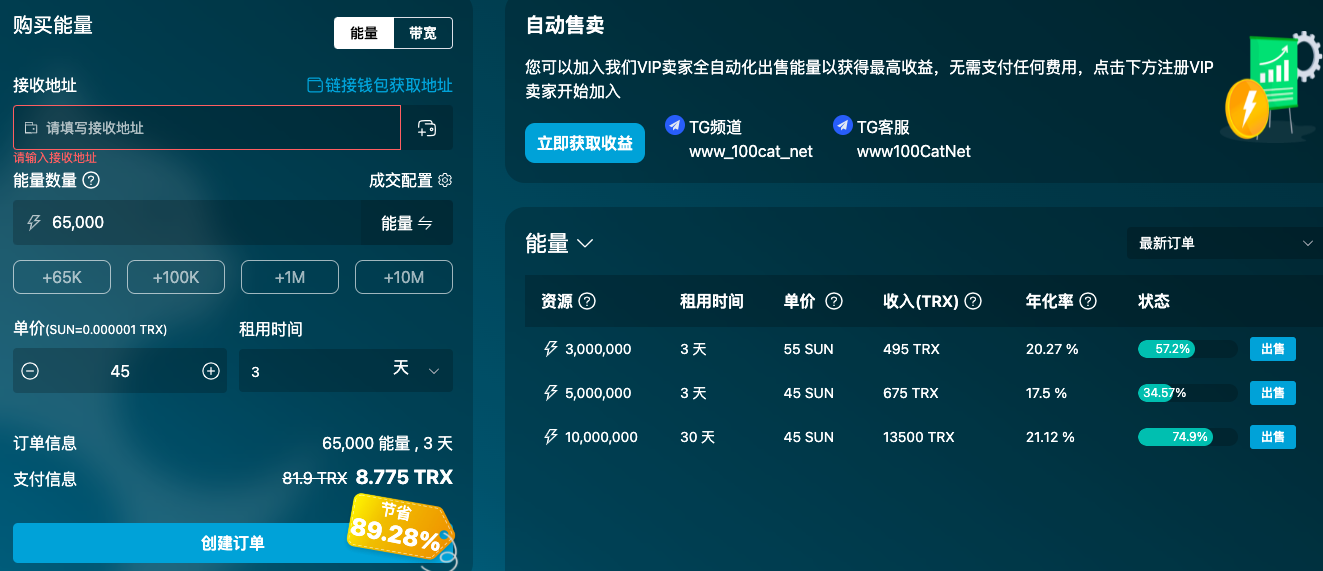The image size is (1323, 571).
Task: Click the 创建订单 button
Action: [x=233, y=543]
